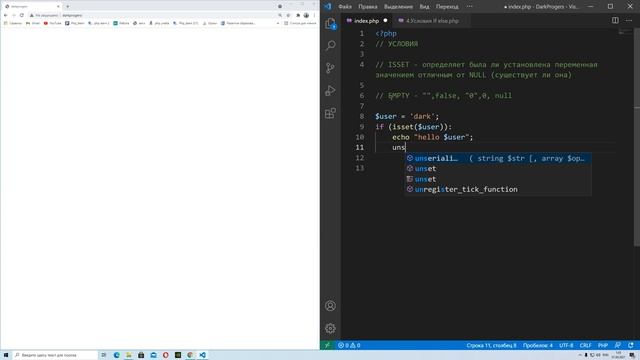Open Вид menu
Image resolution: width=640 pixels, height=360 pixels.
tap(424, 7)
